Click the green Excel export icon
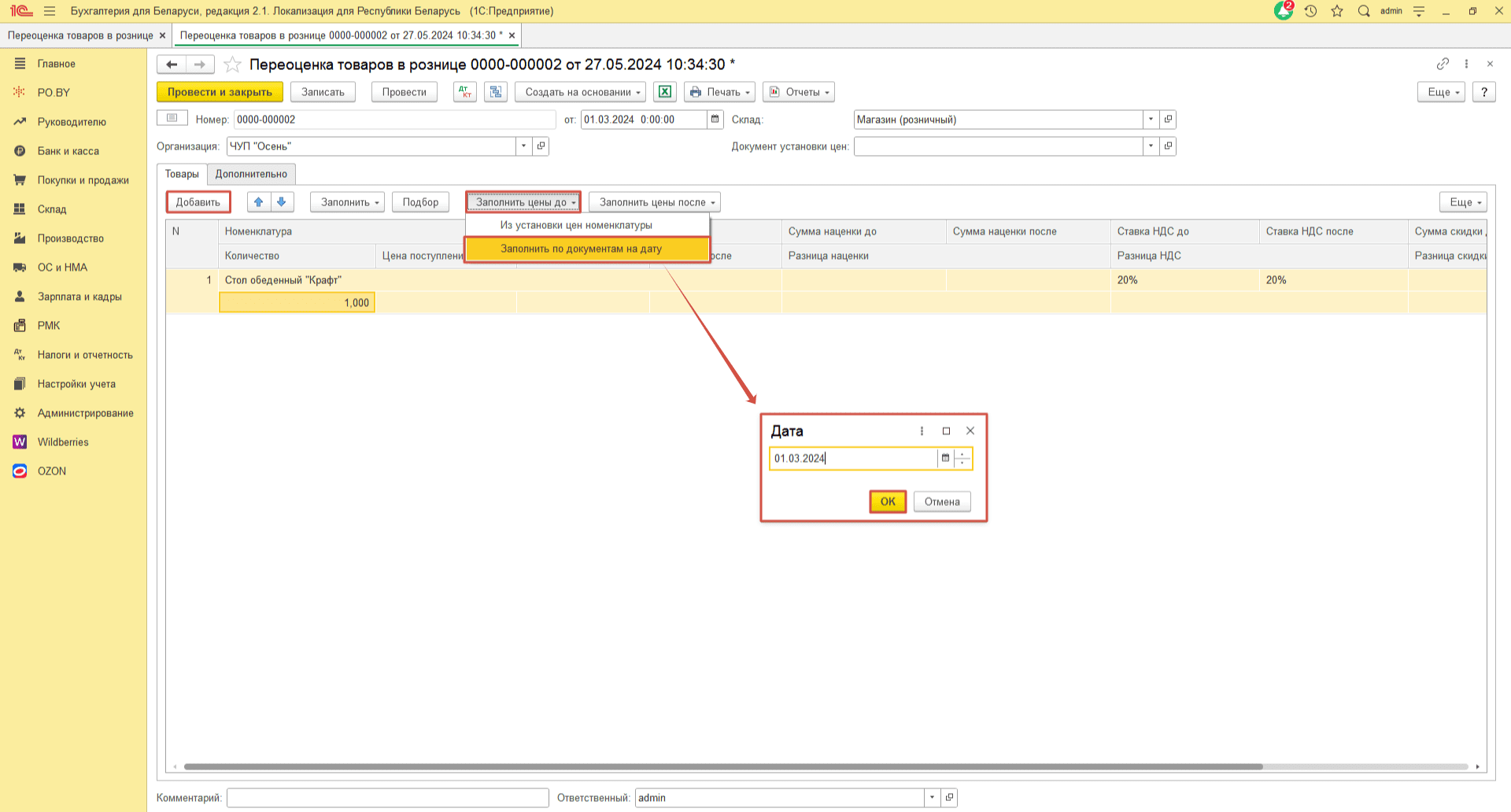This screenshot has width=1511, height=812. [665, 92]
